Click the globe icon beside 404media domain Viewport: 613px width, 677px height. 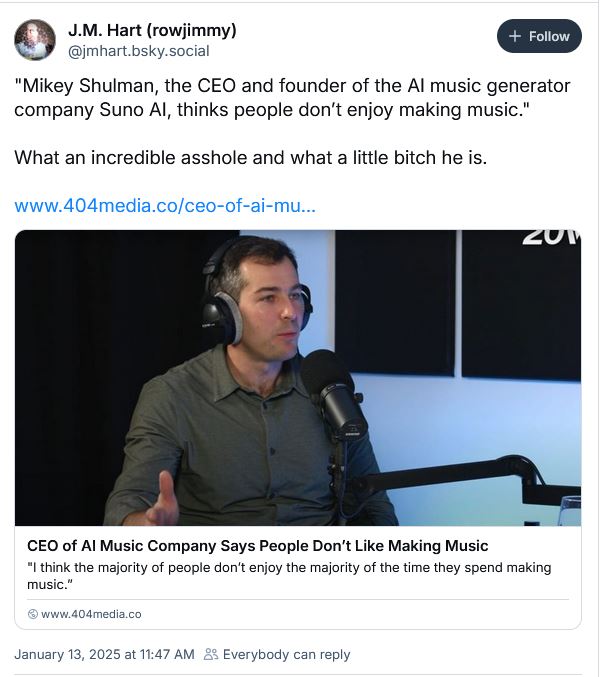coord(33,614)
